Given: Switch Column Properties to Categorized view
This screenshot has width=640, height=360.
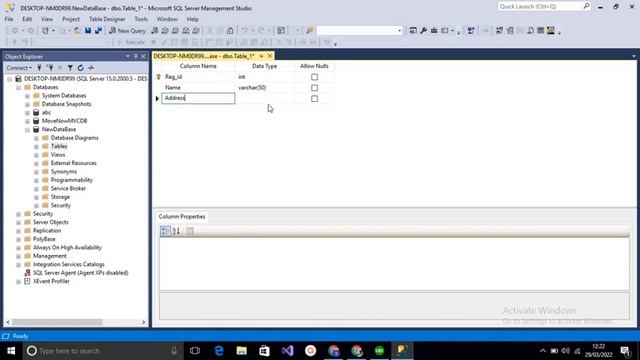Looking at the screenshot, I should coord(165,231).
